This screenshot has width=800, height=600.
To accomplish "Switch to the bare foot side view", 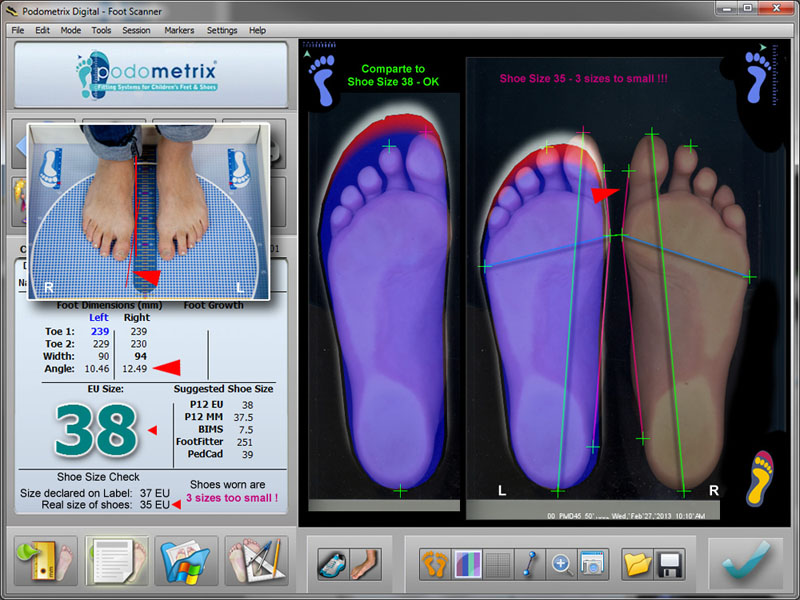I will pyautogui.click(x=365, y=564).
